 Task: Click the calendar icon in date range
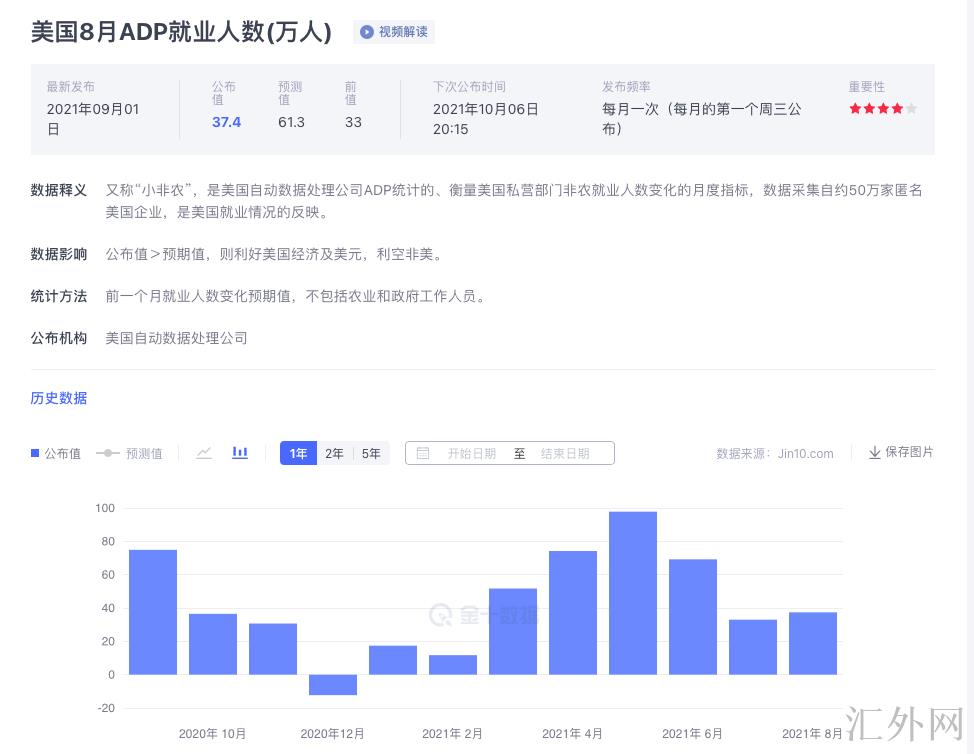click(x=423, y=453)
